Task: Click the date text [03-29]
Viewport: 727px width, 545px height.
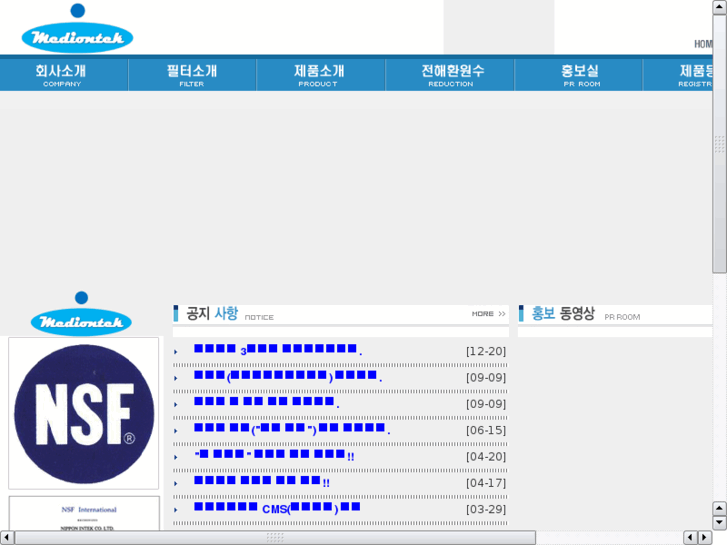Action: 486,509
